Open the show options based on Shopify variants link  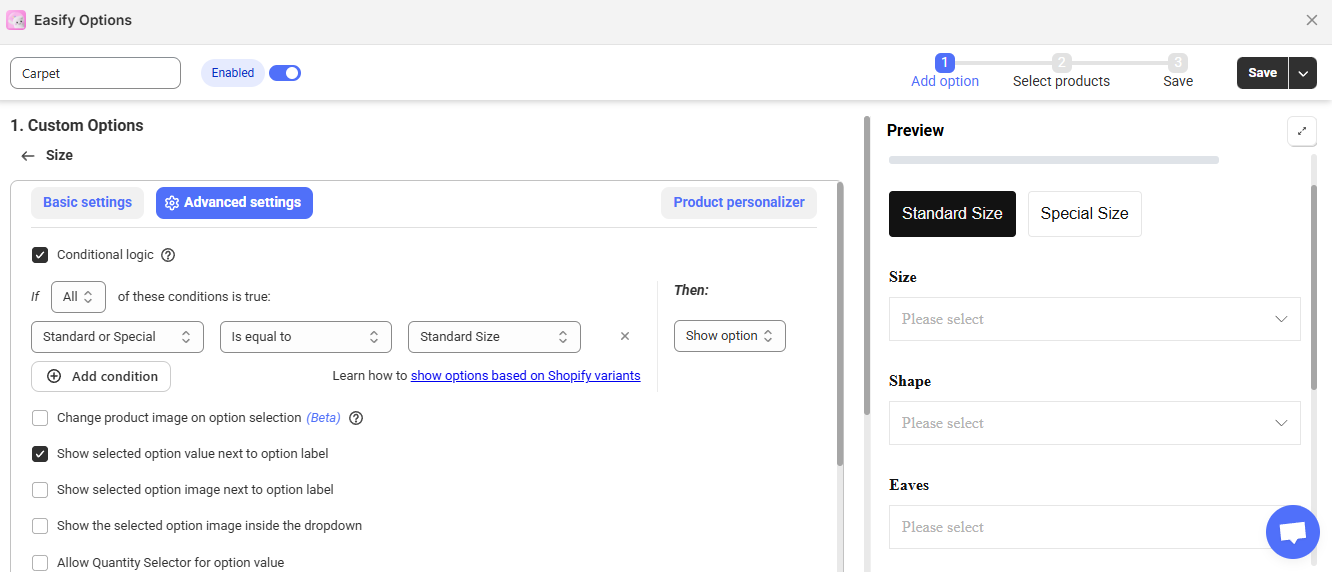pyautogui.click(x=525, y=376)
